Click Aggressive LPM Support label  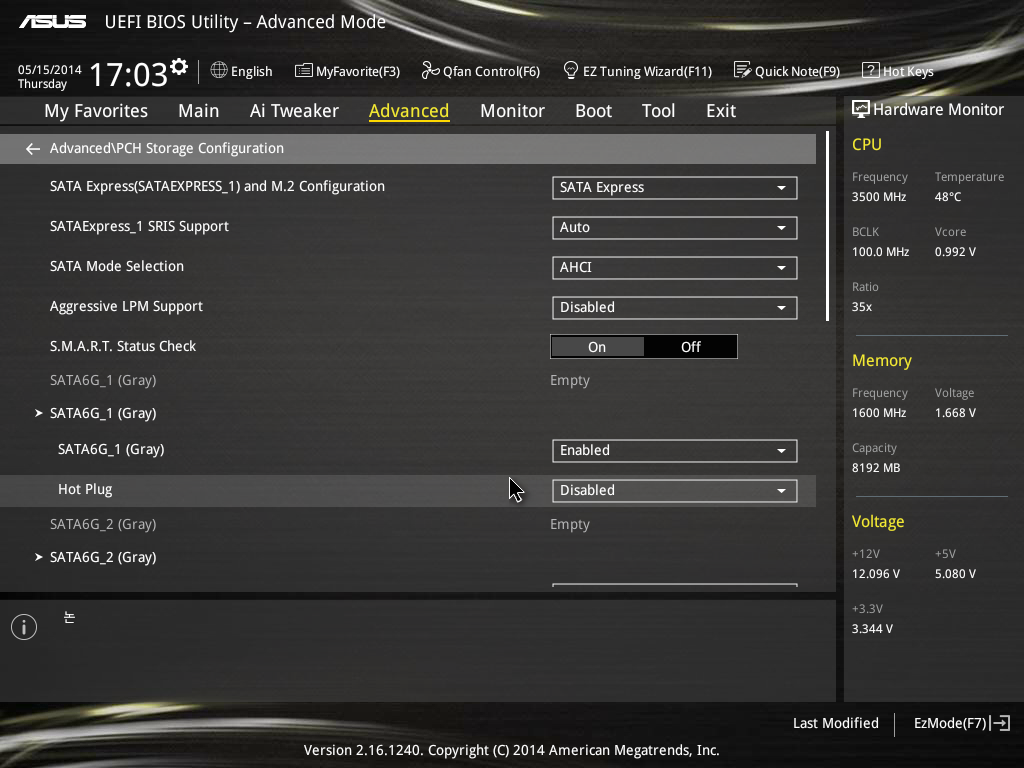click(x=126, y=306)
